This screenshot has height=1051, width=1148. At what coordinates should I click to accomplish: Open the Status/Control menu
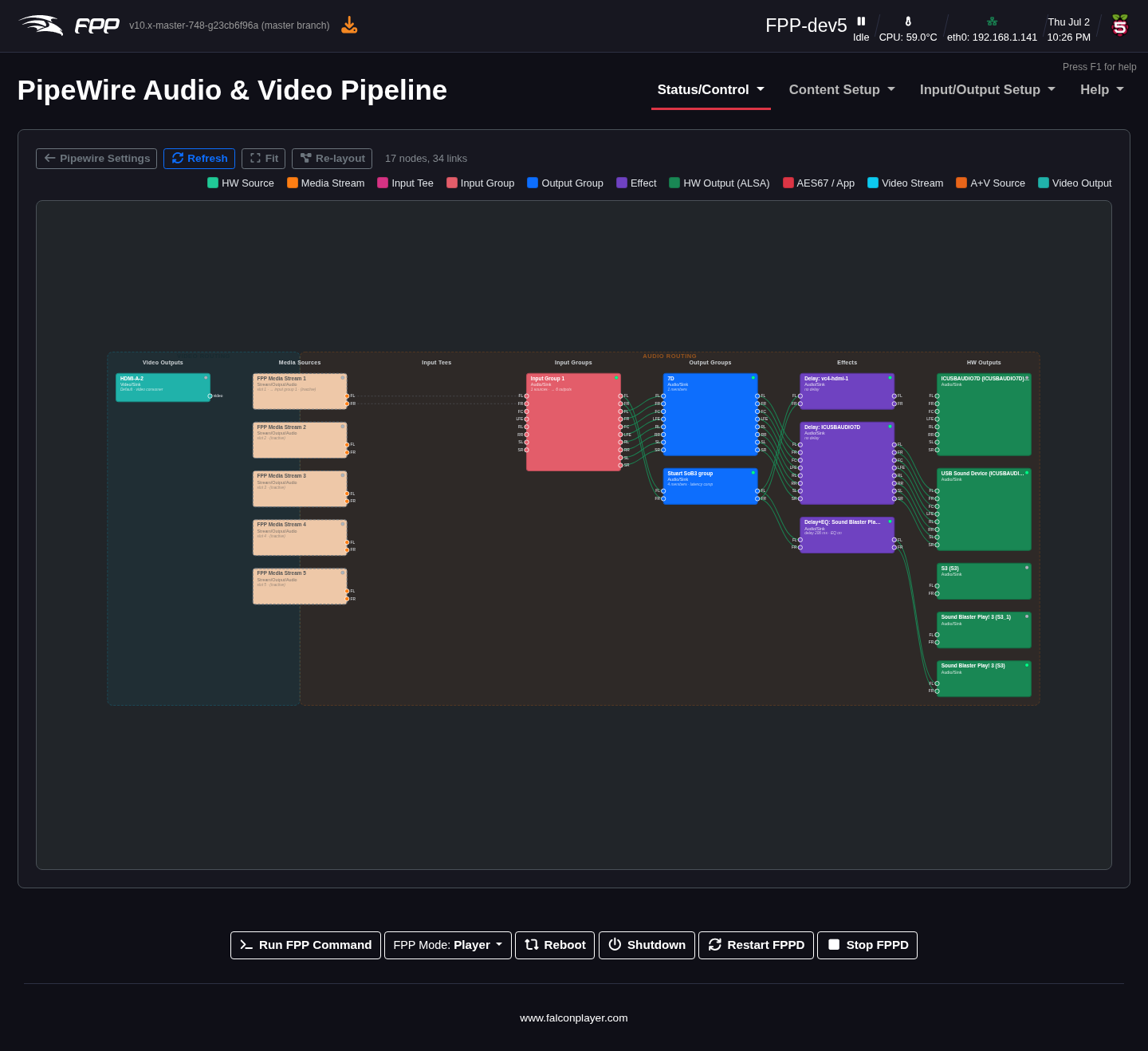tap(711, 90)
